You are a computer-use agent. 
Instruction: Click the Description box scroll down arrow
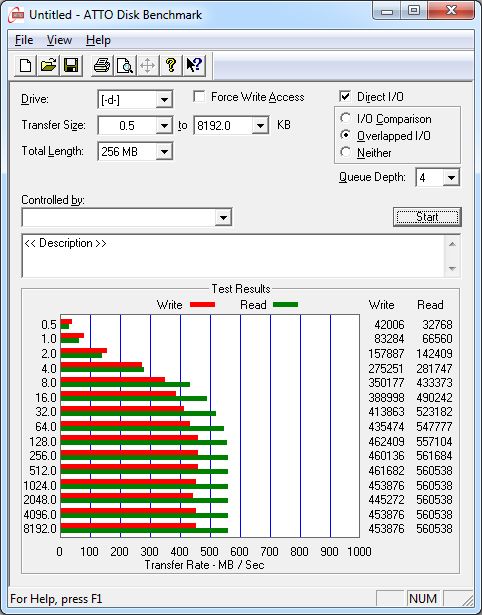tap(452, 269)
